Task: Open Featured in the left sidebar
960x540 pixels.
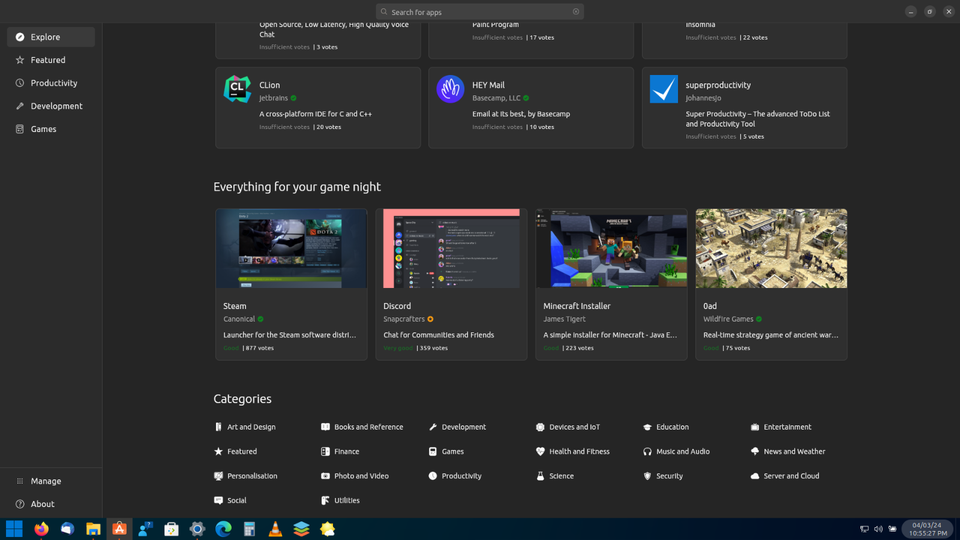Action: pyautogui.click(x=51, y=60)
